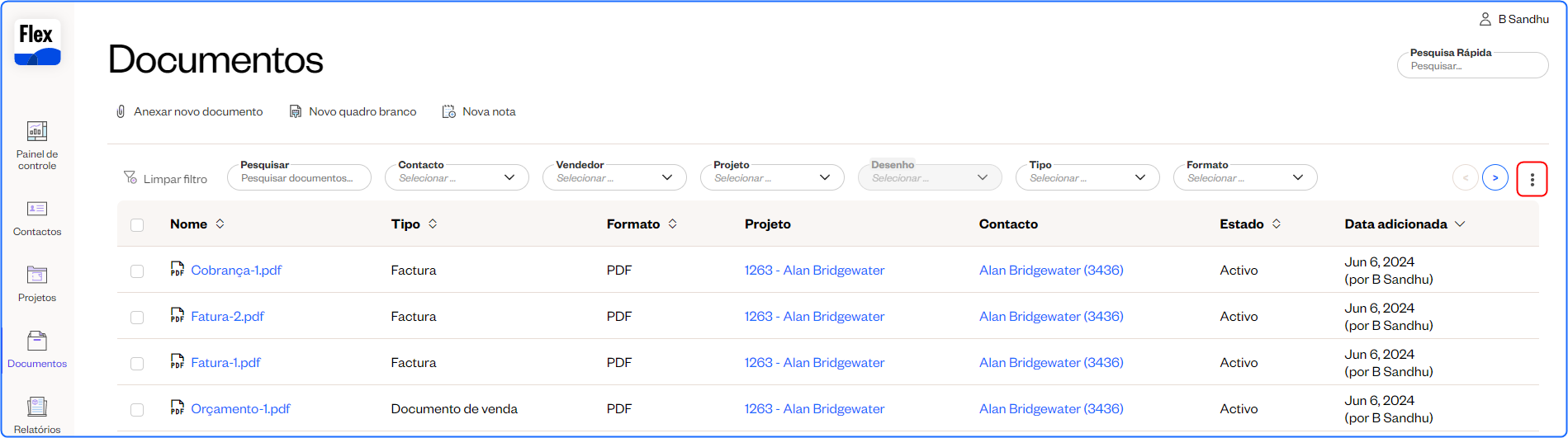Image resolution: width=1568 pixels, height=438 pixels.
Task: Click the paperclip Anexar novo documento icon
Action: click(121, 111)
